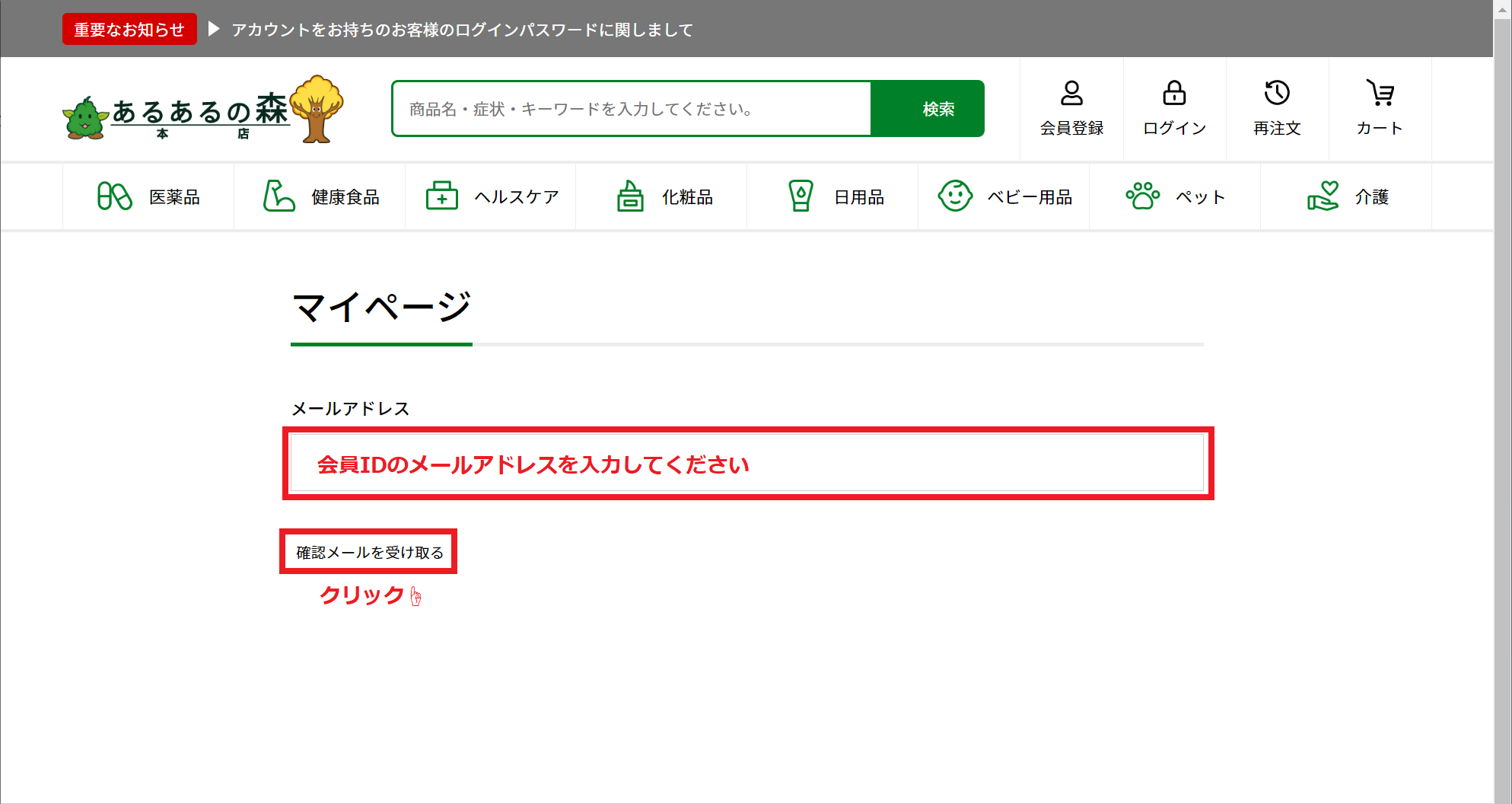Click カート text label
Viewport: 1512px width, 804px height.
coord(1380,128)
